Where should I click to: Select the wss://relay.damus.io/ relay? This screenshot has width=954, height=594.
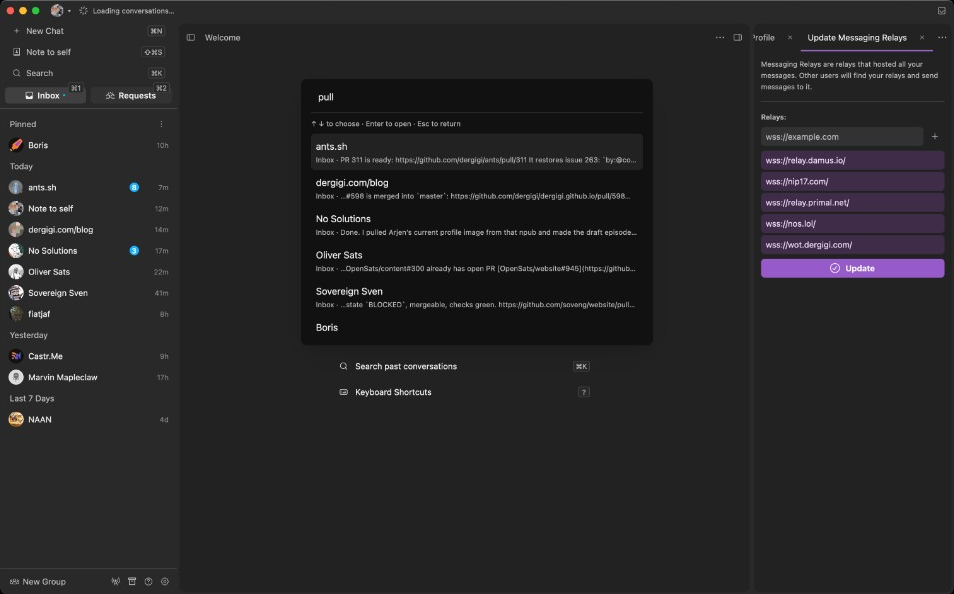[852, 161]
